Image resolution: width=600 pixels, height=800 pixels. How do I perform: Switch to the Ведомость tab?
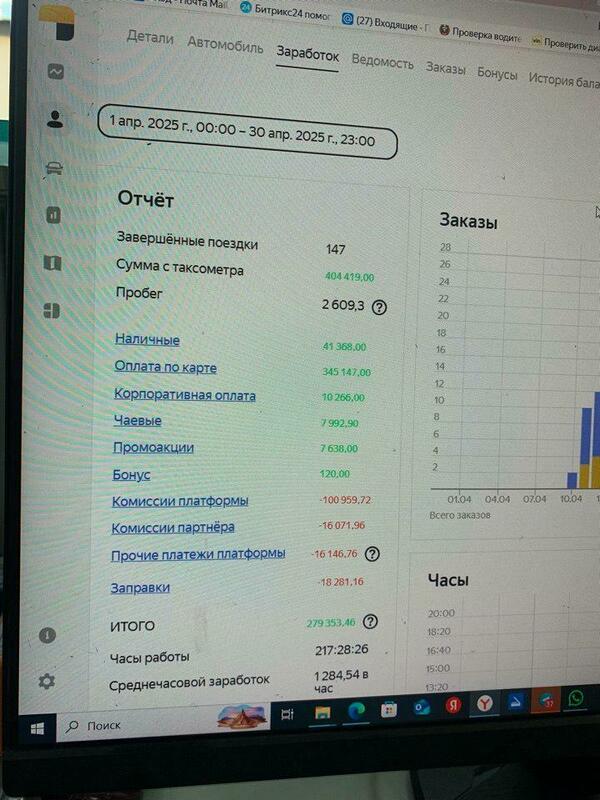pyautogui.click(x=382, y=62)
